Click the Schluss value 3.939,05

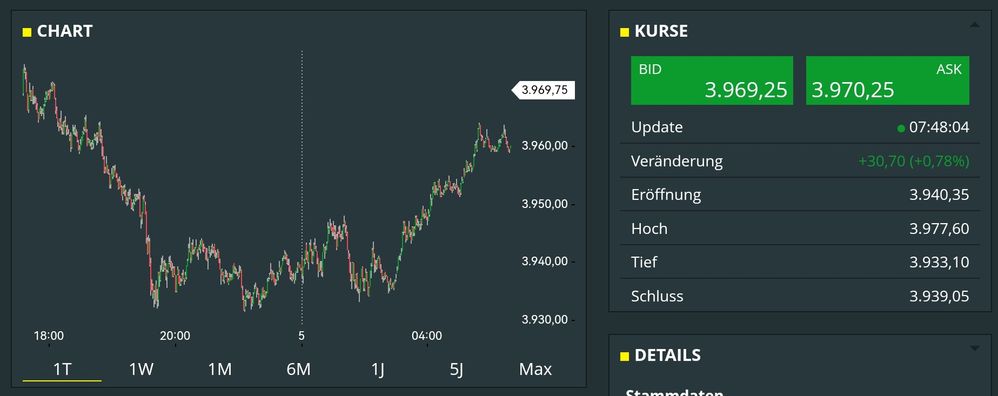tap(939, 296)
